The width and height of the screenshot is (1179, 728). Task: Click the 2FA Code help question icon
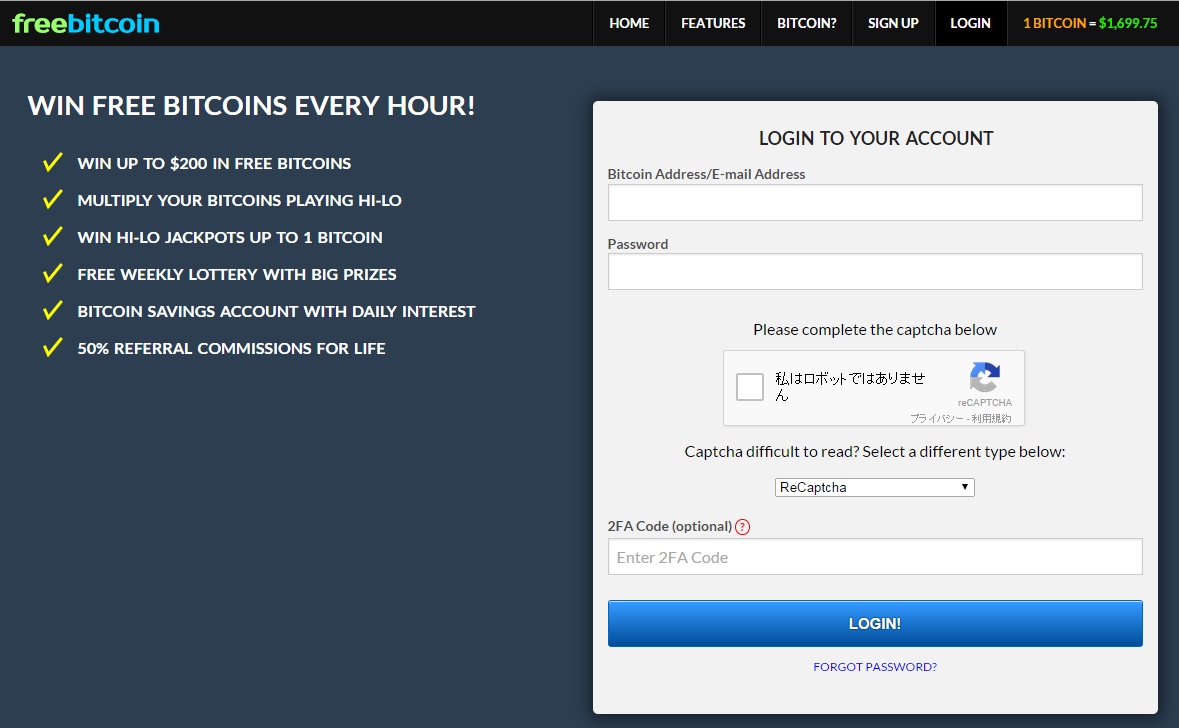pos(742,526)
